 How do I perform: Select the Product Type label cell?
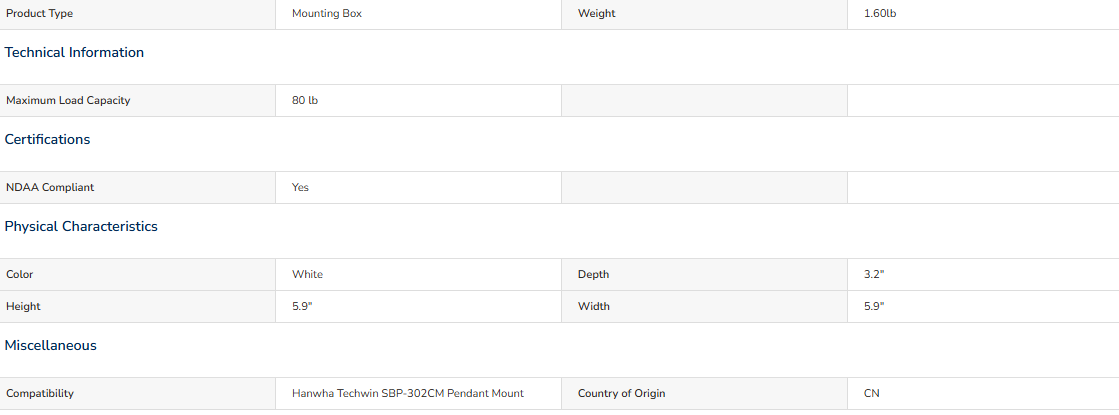tap(138, 14)
